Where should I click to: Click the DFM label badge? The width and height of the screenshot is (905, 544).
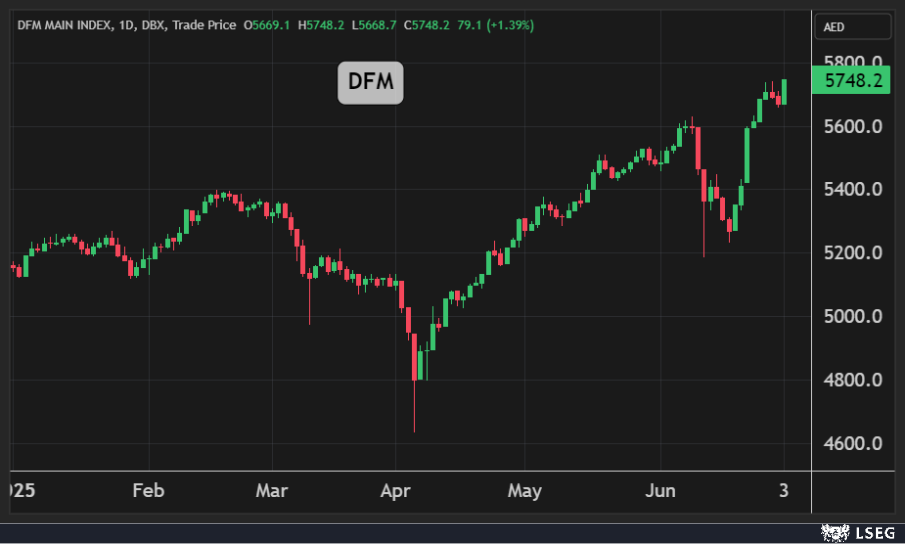pyautogui.click(x=370, y=83)
